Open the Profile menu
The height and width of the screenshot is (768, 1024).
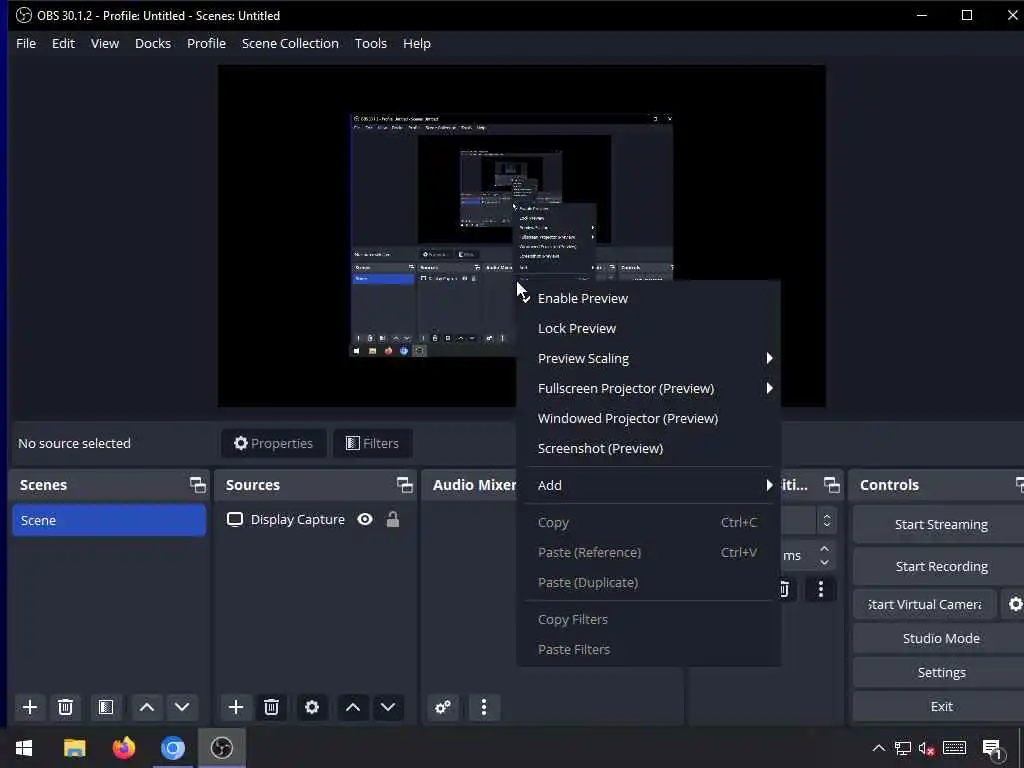click(206, 43)
